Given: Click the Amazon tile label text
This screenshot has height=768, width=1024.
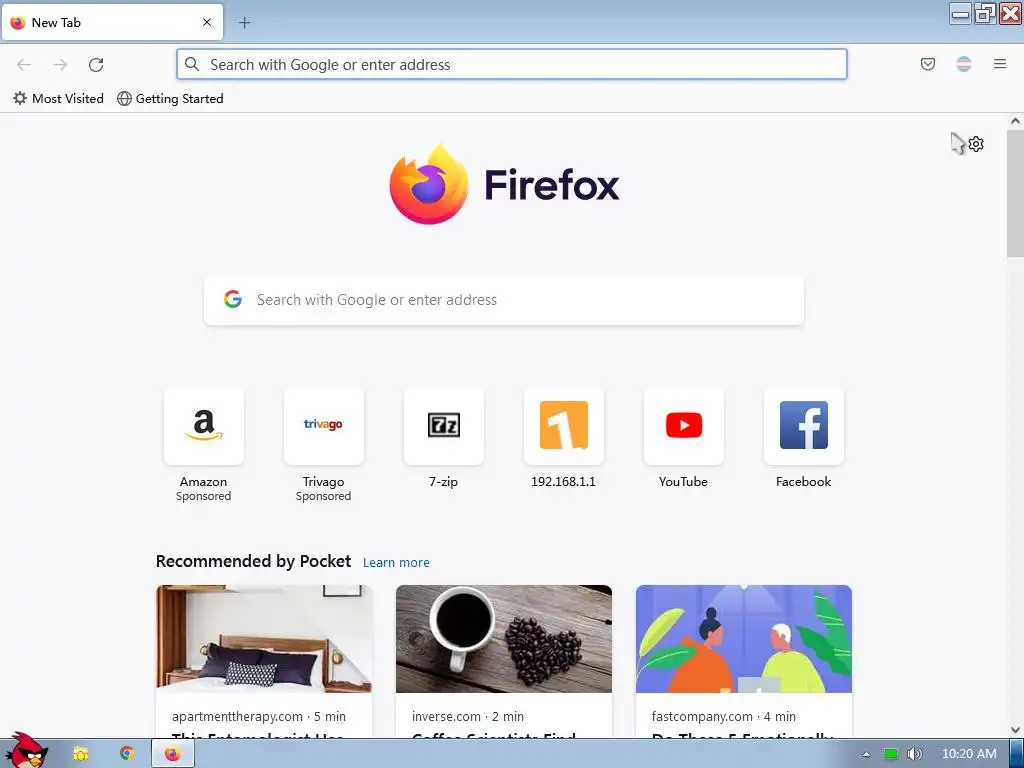Looking at the screenshot, I should coord(204,481).
